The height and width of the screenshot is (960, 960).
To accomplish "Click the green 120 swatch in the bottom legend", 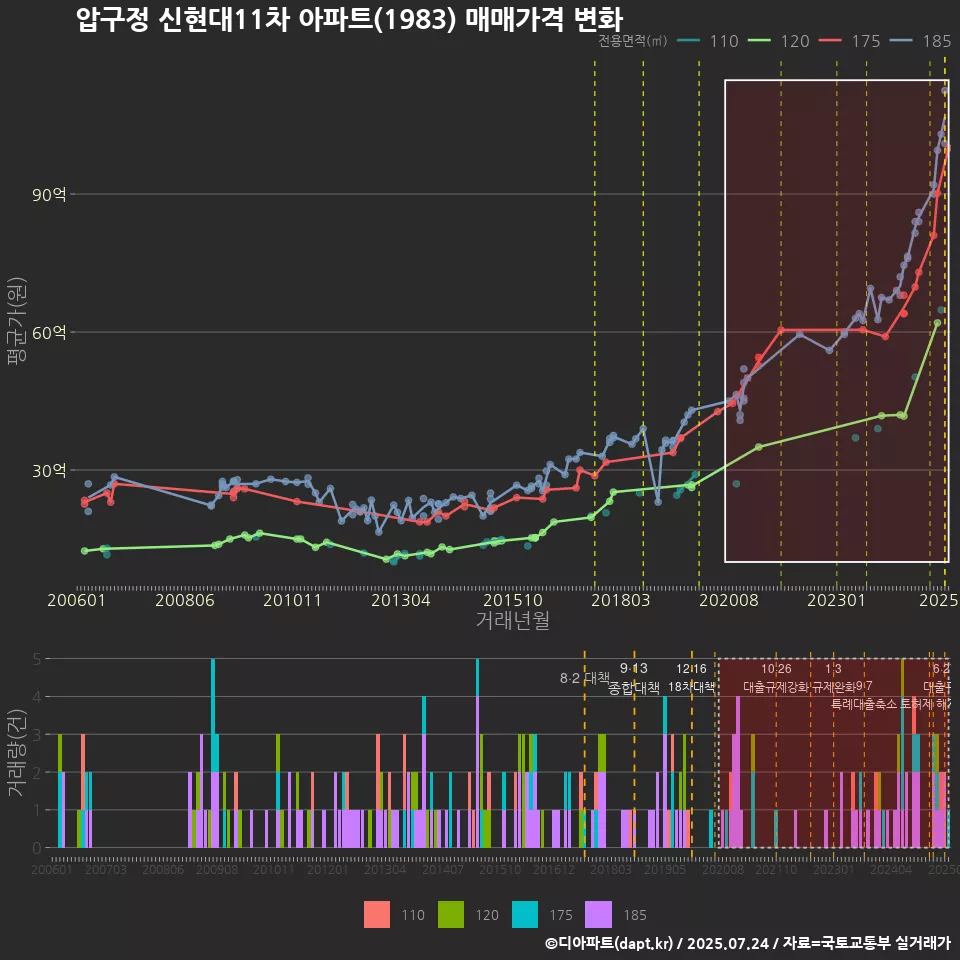I will [451, 915].
